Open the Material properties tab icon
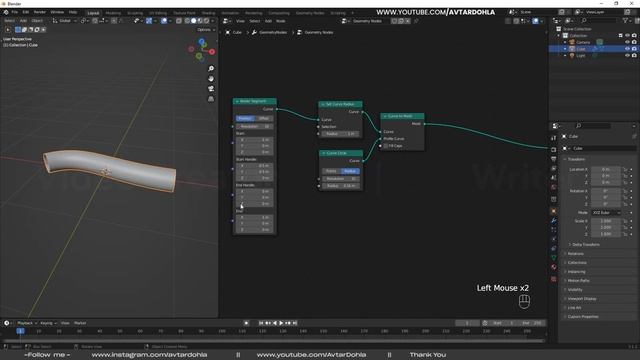640x360 pixels. (x=553, y=267)
